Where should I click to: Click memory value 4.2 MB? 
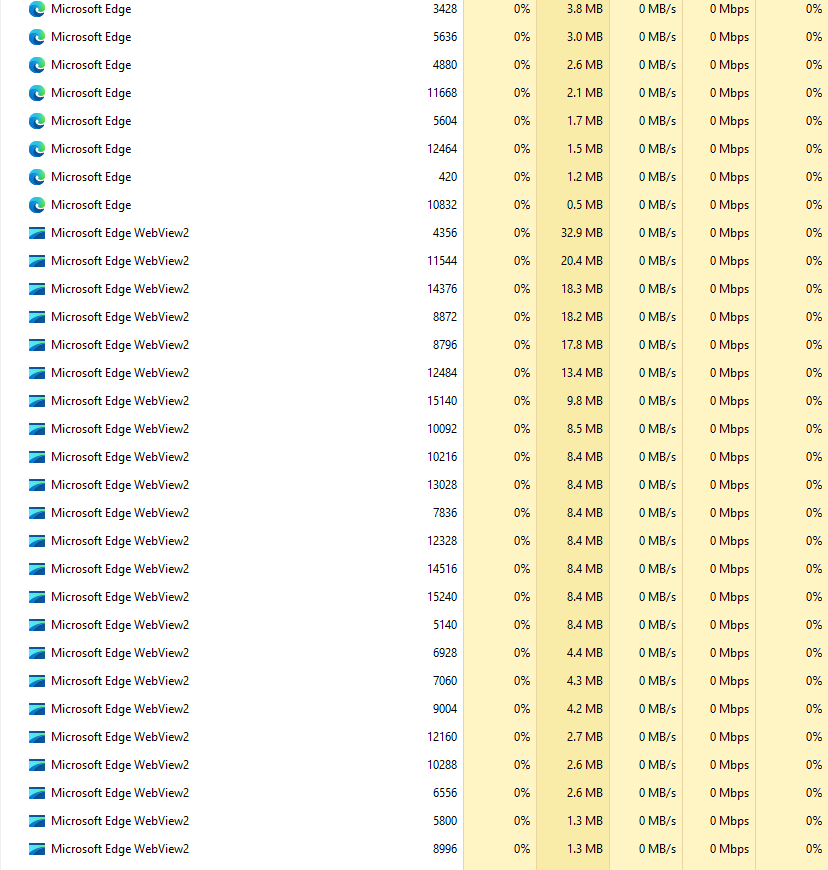pyautogui.click(x=584, y=709)
